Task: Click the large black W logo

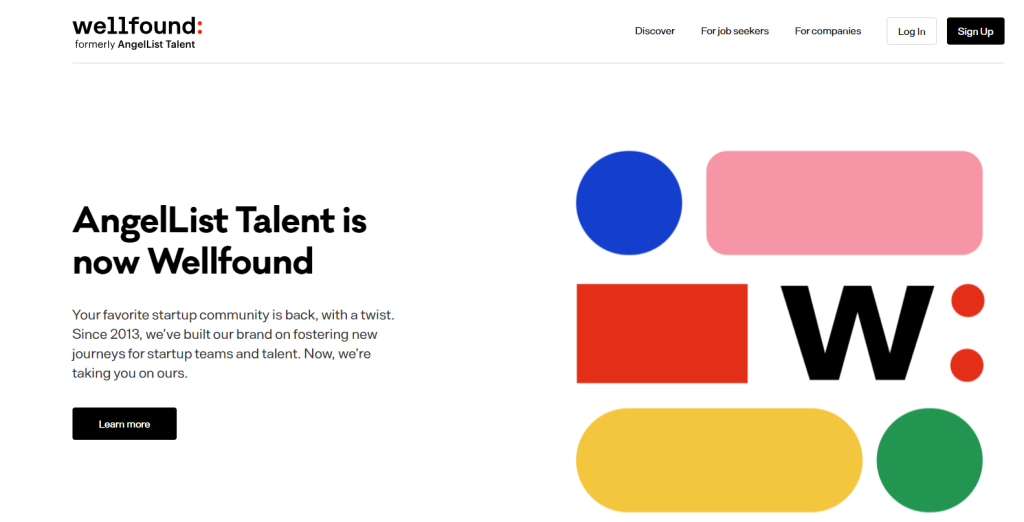Action: click(x=857, y=333)
